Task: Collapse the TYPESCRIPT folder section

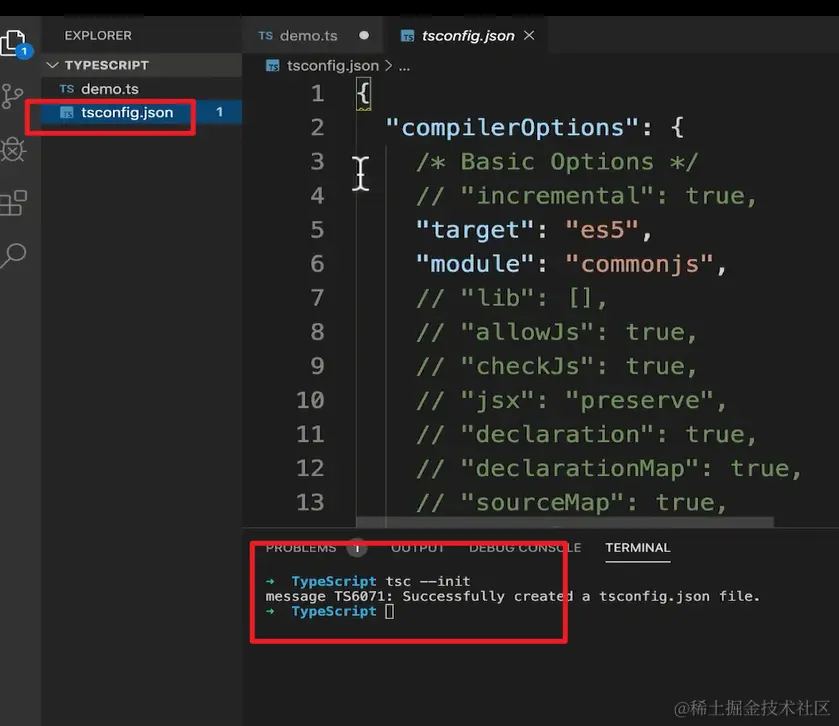Action: click(141, 65)
